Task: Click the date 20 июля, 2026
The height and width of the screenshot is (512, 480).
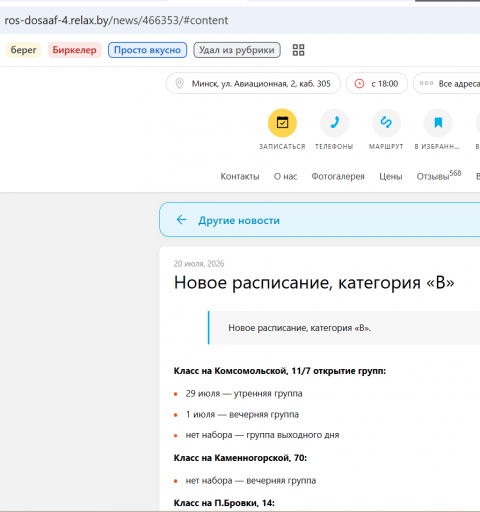Action: click(199, 264)
